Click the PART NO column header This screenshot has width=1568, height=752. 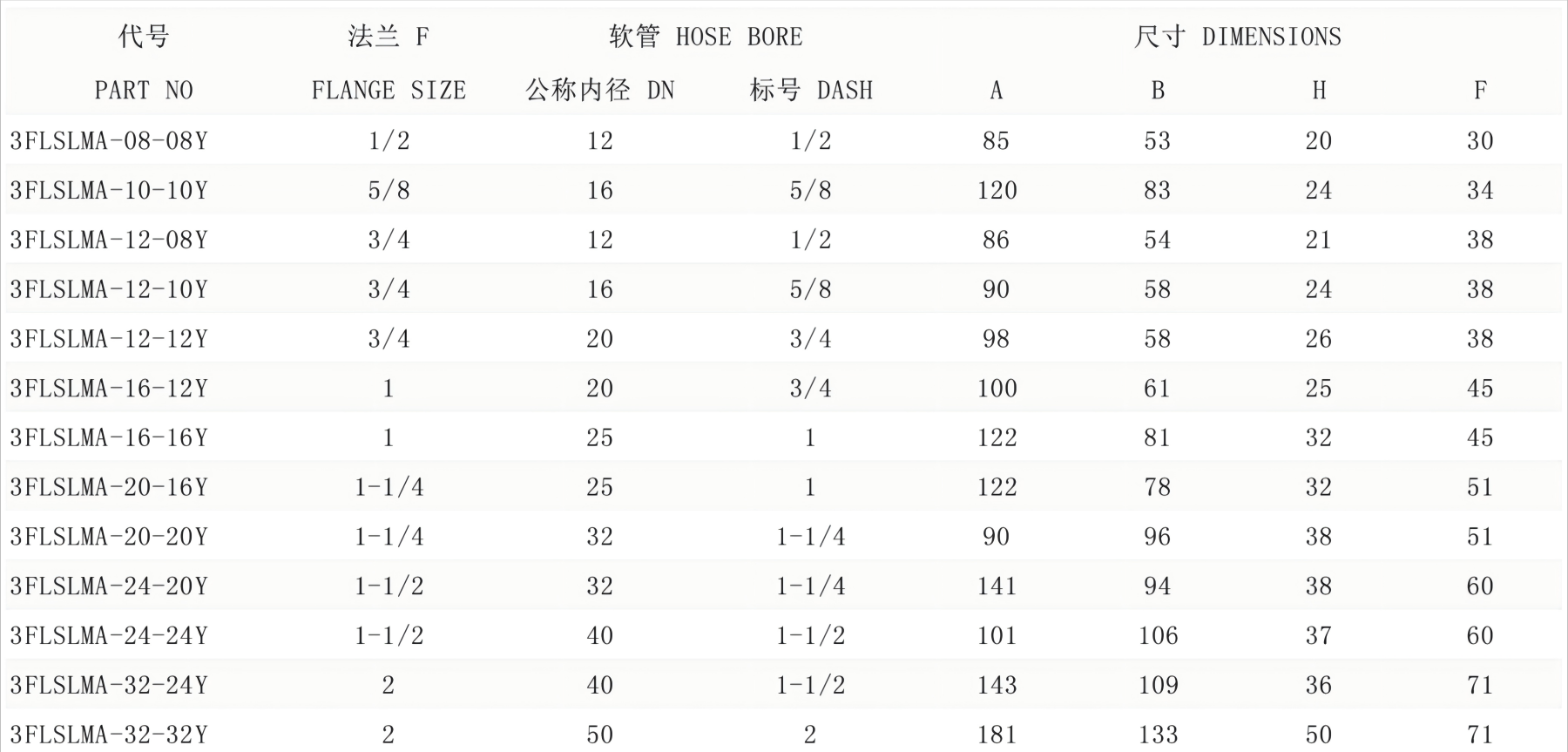pyautogui.click(x=144, y=91)
